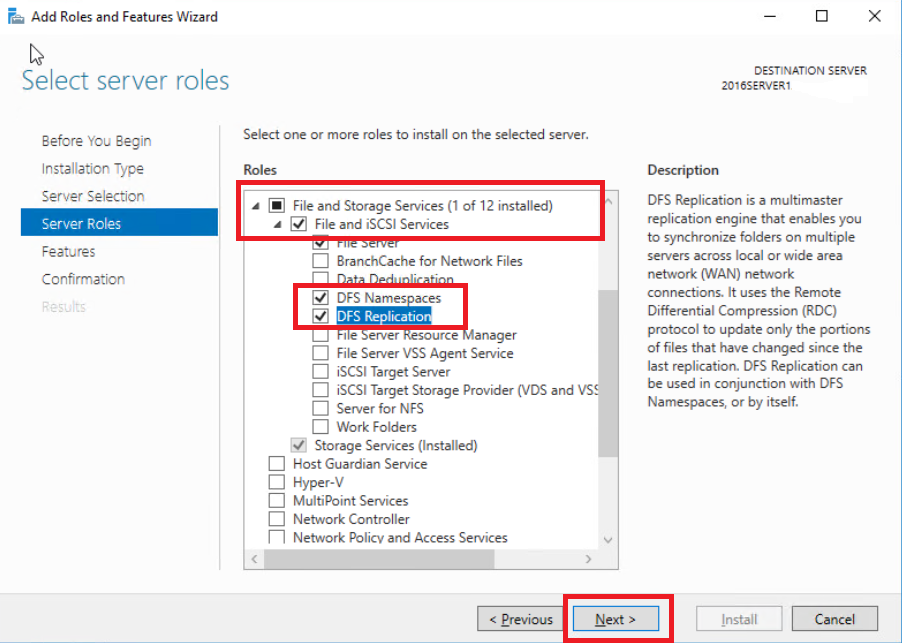Check the Server for NFS box
The height and width of the screenshot is (643, 902).
coord(320,408)
